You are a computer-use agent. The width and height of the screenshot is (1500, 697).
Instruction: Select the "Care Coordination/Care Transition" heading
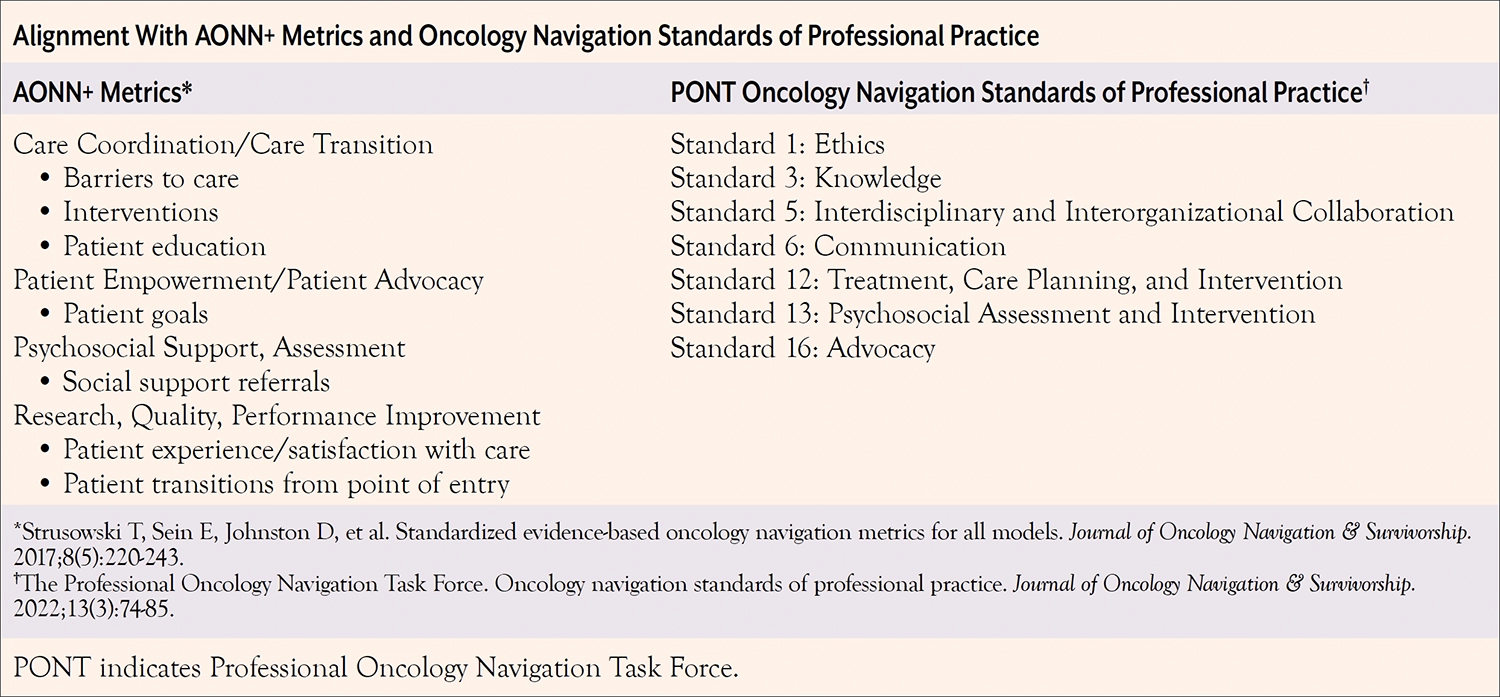pos(223,145)
